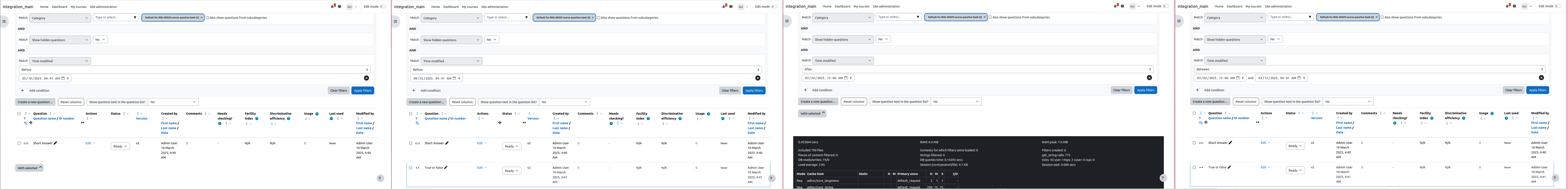Image resolution: width=1568 pixels, height=189 pixels.
Task: Open help button in Before 03/10/2025 panel
Action: point(380,178)
